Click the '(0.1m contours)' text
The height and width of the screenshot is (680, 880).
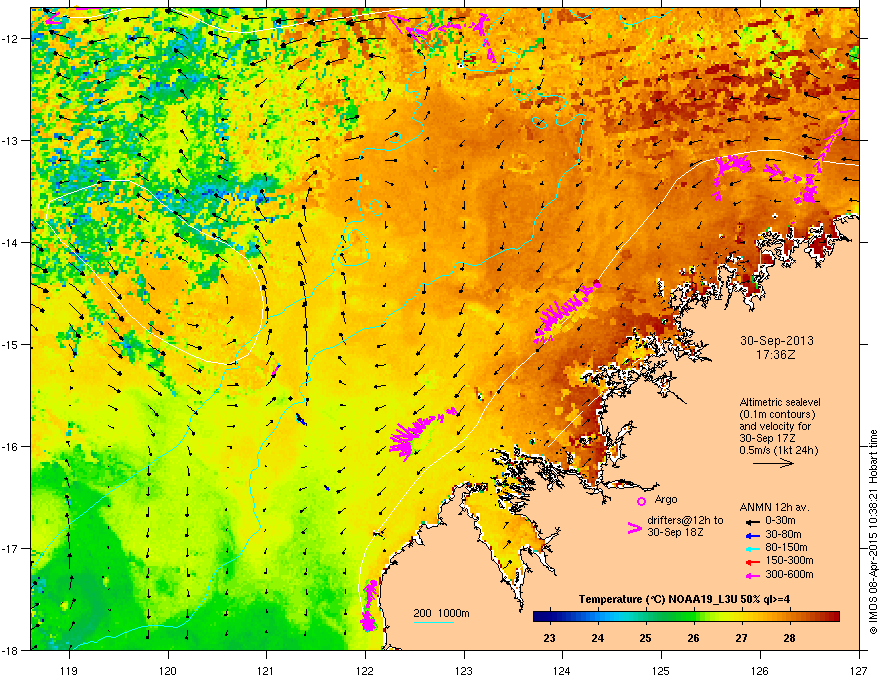click(x=777, y=414)
